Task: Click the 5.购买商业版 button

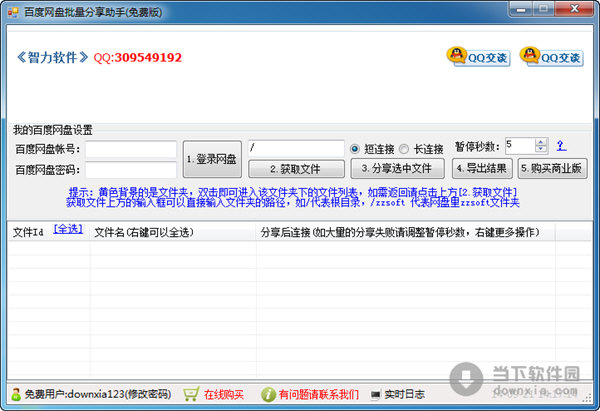Action: coord(553,168)
